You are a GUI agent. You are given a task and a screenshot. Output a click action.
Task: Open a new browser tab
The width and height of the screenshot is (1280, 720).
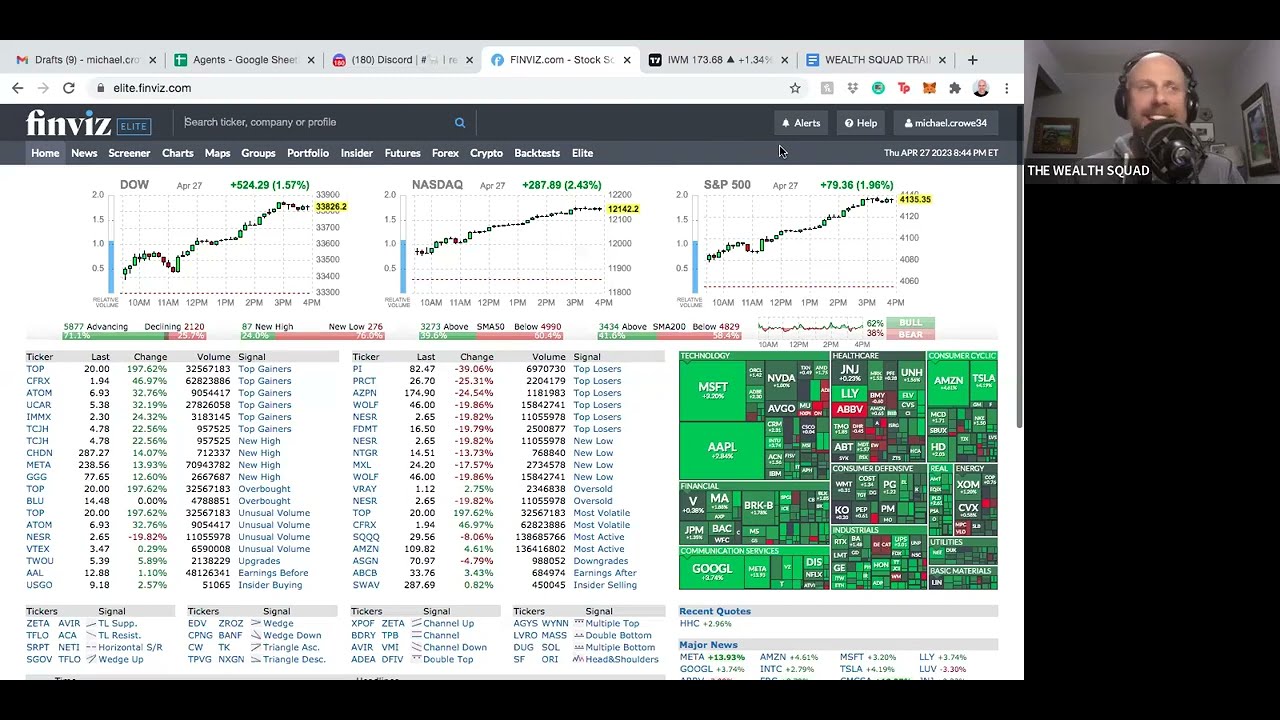tap(972, 60)
